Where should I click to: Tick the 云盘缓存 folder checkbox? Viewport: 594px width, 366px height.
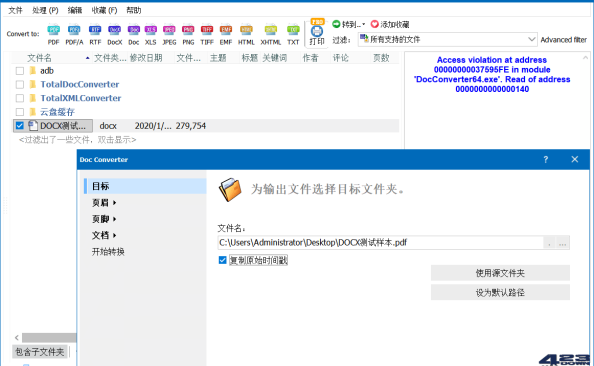point(20,112)
